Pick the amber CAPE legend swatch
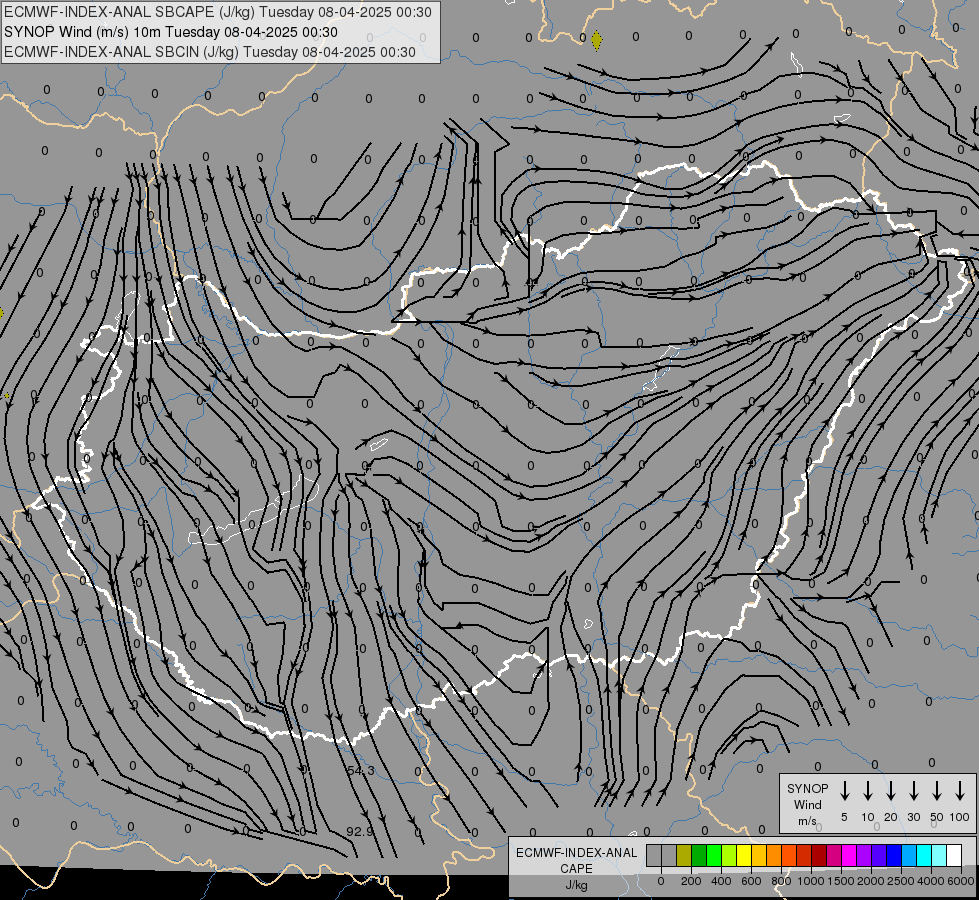 [759, 855]
